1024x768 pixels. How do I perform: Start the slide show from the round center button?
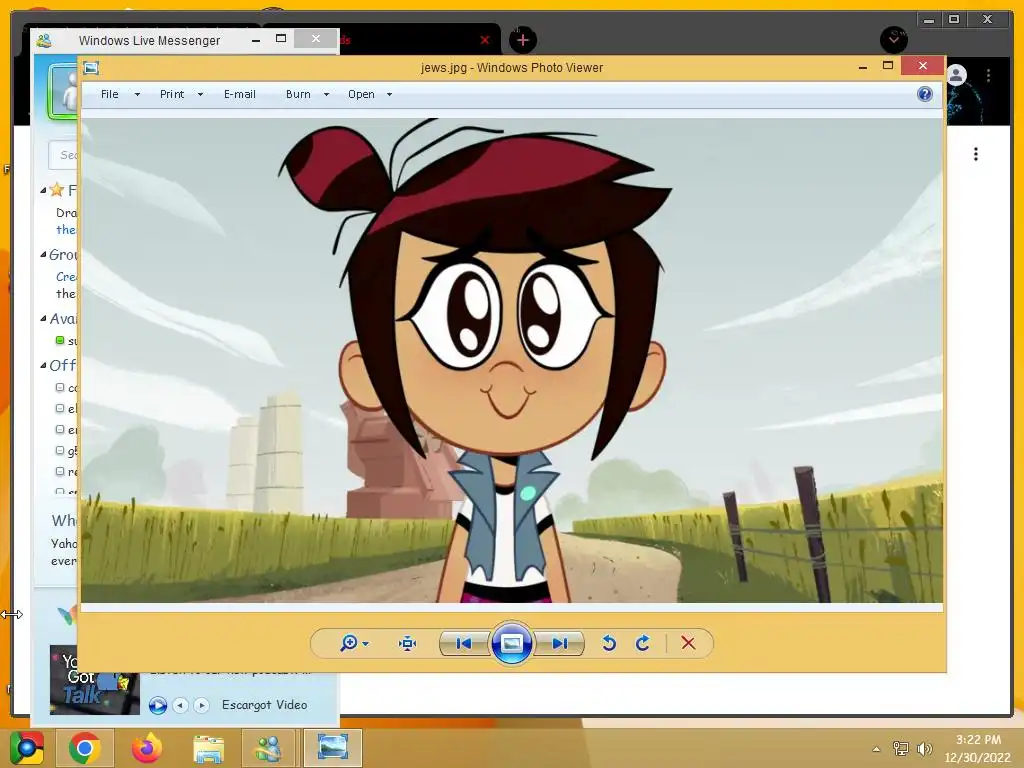pos(511,643)
